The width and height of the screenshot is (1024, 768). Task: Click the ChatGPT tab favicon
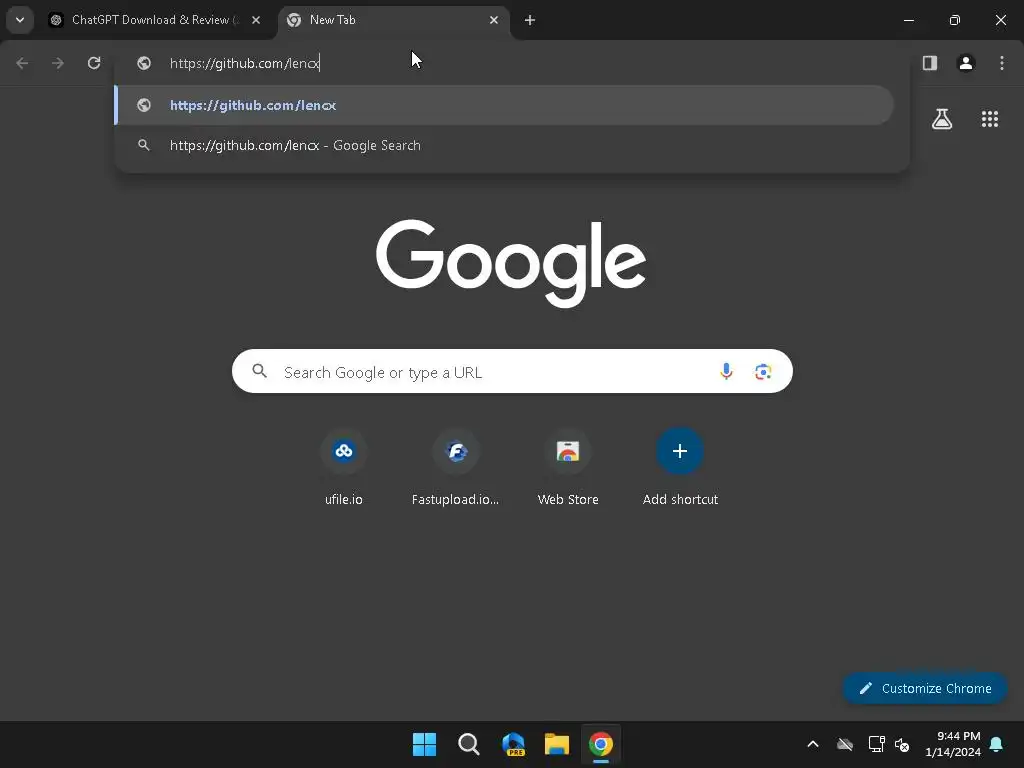tap(57, 20)
